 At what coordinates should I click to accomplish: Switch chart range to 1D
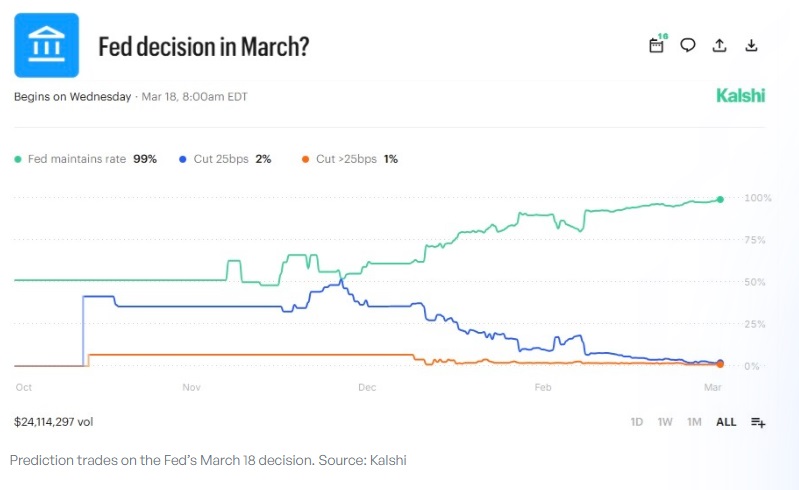[637, 422]
